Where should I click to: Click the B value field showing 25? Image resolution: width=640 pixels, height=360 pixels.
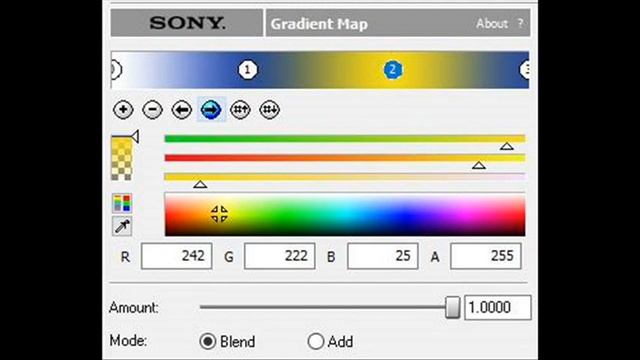(x=382, y=256)
